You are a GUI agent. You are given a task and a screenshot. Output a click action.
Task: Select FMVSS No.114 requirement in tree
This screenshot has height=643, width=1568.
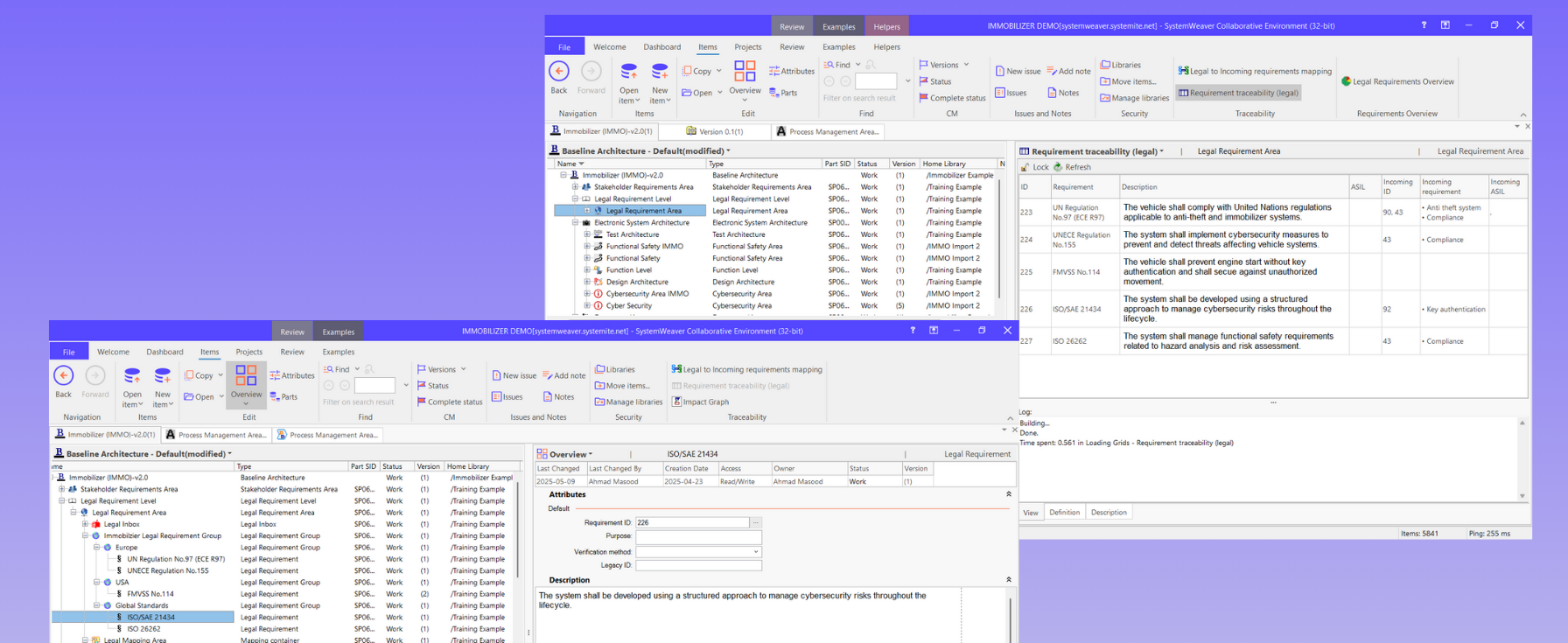tap(150, 594)
